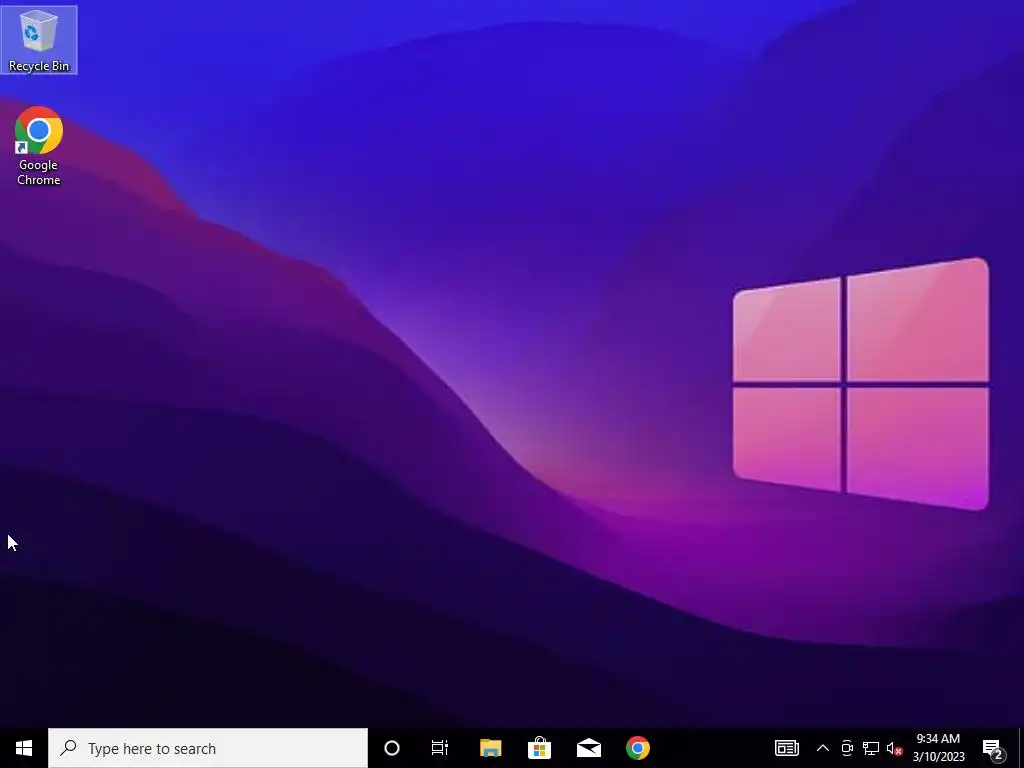Open clock showing 9:34 AM 3/10/2023
This screenshot has height=768, width=1024.
938,748
